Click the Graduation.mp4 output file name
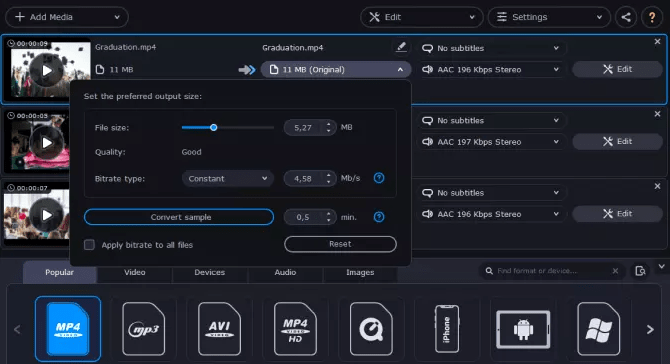The height and width of the screenshot is (364, 670). [x=293, y=47]
